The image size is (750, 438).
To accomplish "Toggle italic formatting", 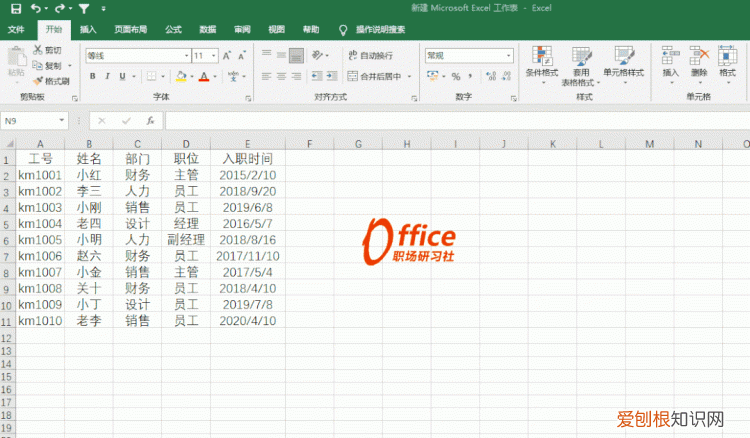I will tap(108, 76).
